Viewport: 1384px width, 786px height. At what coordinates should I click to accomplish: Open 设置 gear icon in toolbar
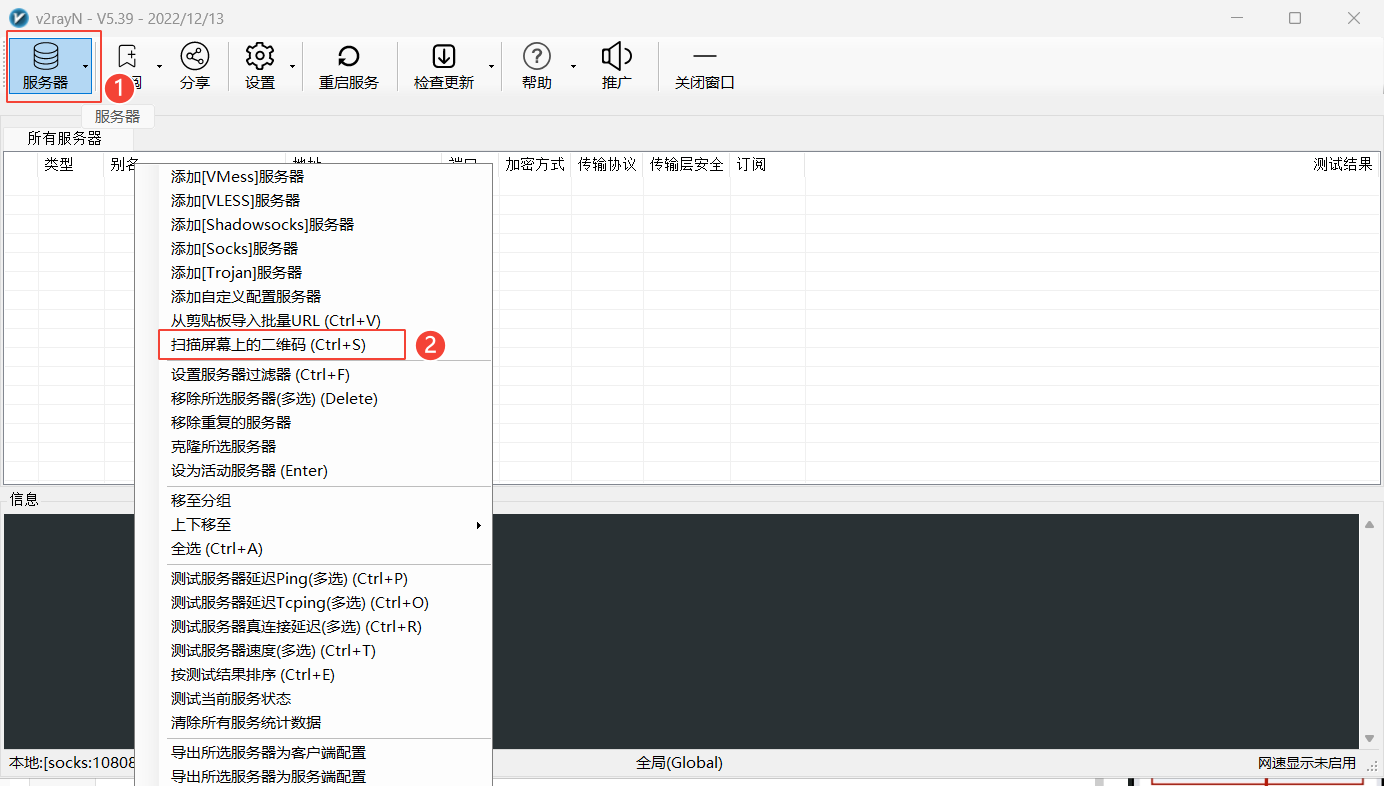click(260, 57)
